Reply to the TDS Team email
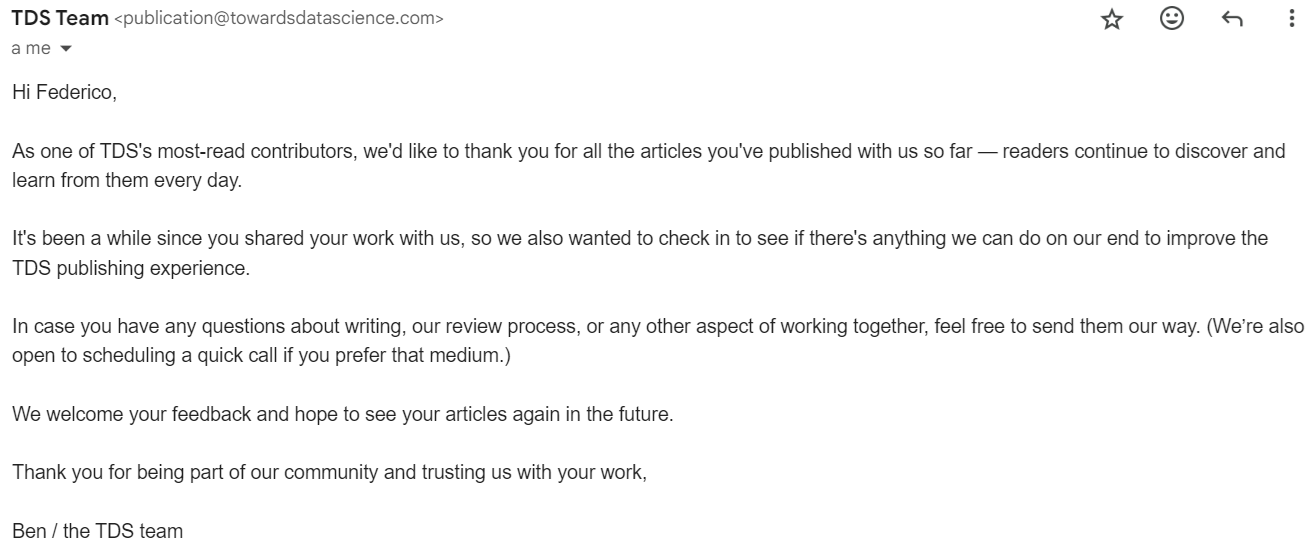The width and height of the screenshot is (1314, 554). (1232, 19)
